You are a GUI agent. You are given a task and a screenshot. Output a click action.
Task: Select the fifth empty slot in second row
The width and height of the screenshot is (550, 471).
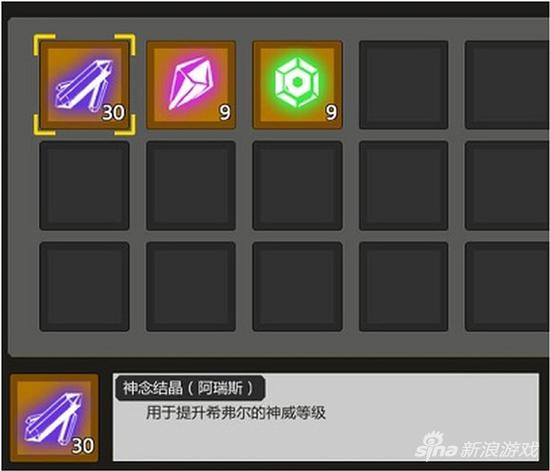[508, 186]
